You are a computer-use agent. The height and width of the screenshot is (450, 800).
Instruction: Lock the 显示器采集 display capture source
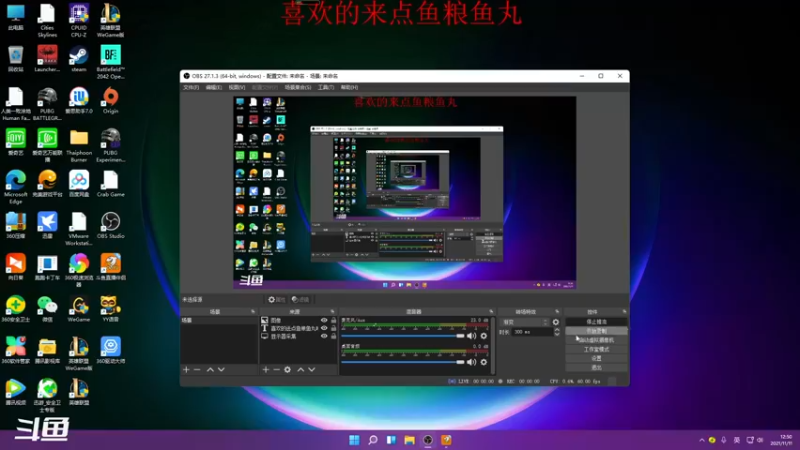[x=334, y=336]
